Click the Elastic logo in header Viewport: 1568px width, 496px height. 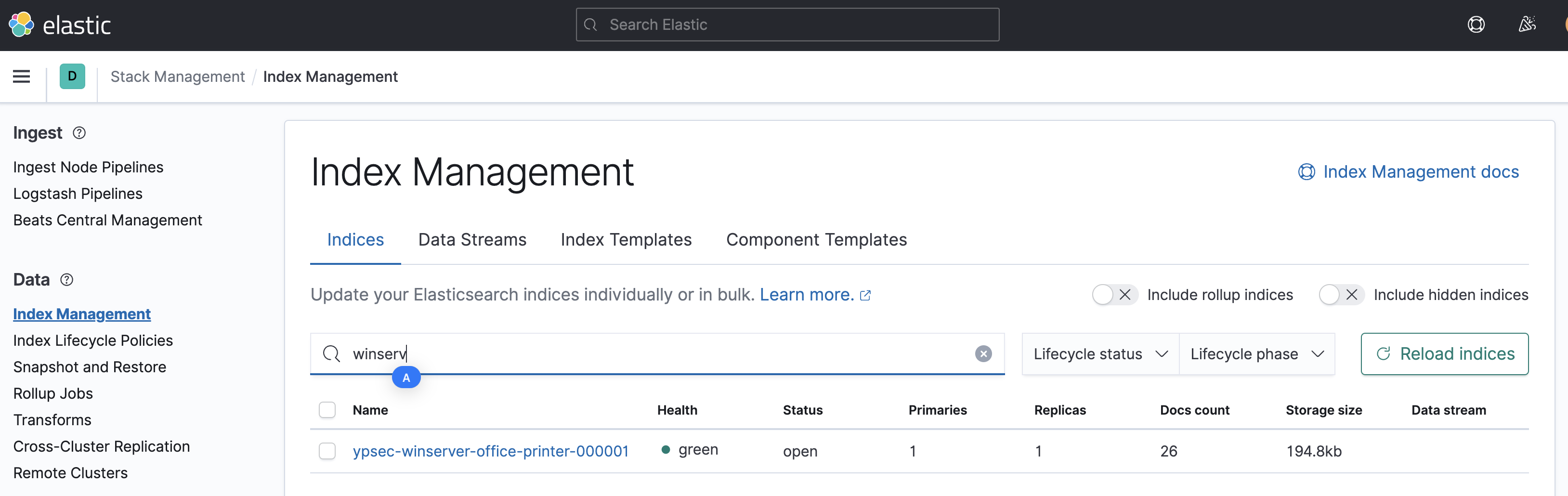click(60, 25)
